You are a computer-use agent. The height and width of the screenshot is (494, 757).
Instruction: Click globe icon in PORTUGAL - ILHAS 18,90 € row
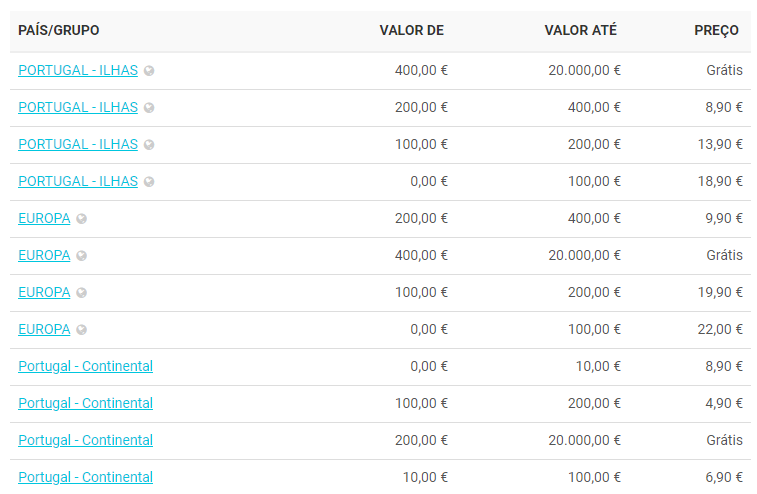click(x=149, y=182)
